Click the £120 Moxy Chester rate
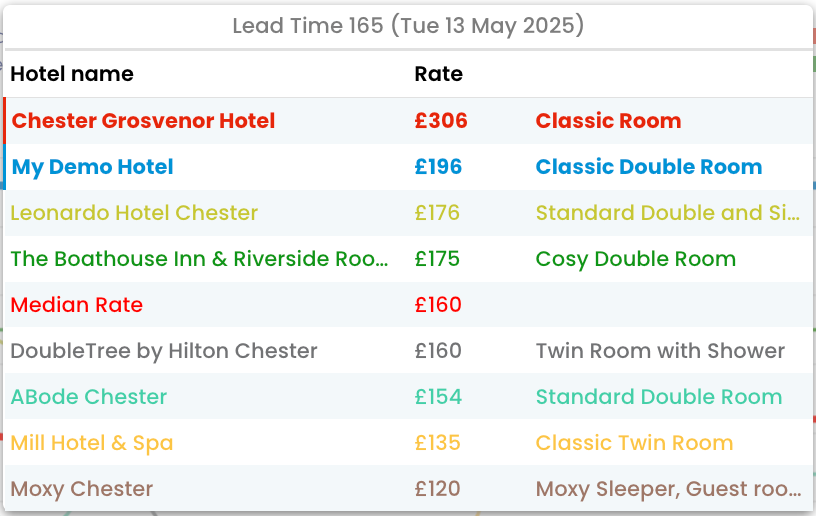 438,489
